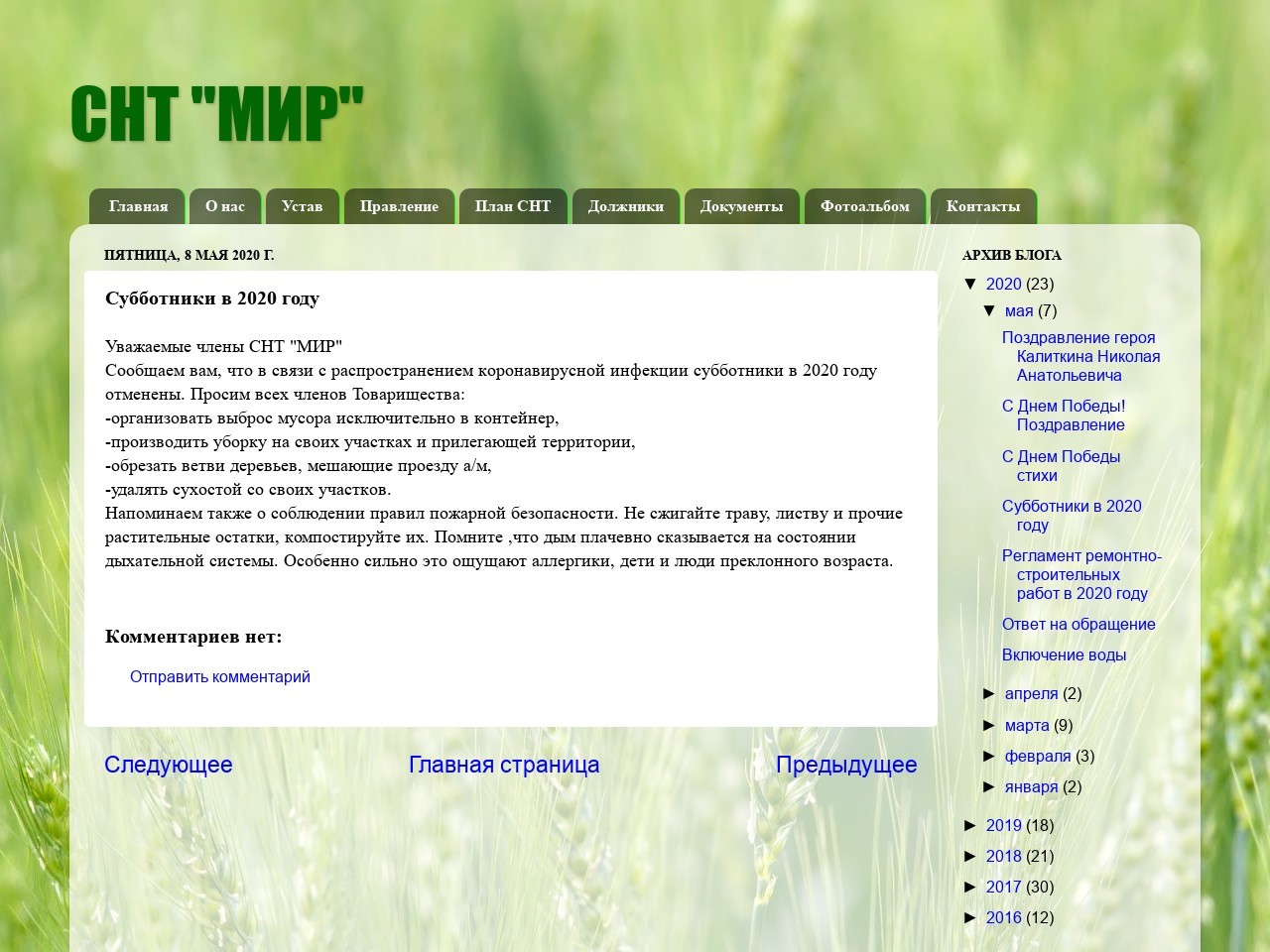Go to Следующее post link
The height and width of the screenshot is (952, 1270).
tap(168, 765)
